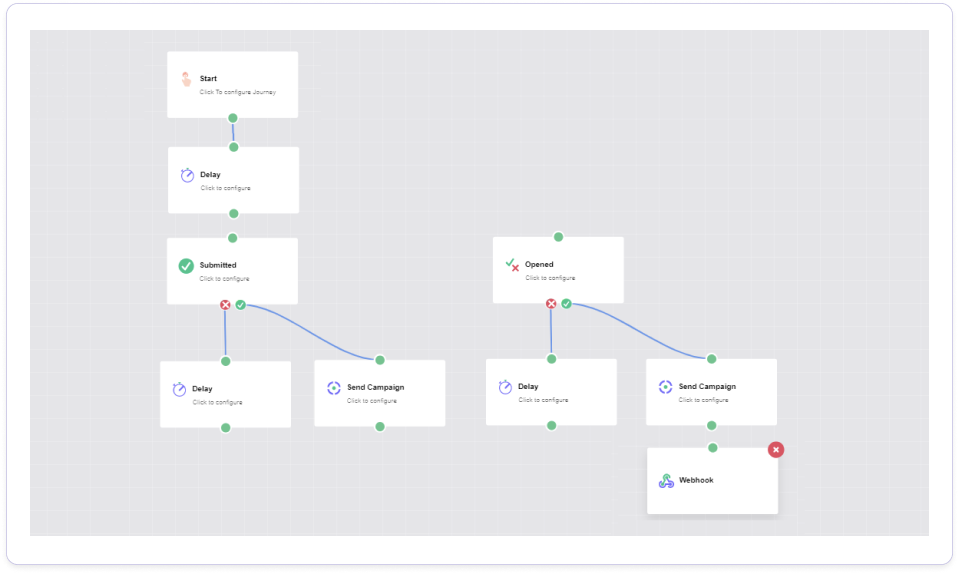Click the 'Delay' title of the node under Opened

tap(528, 387)
